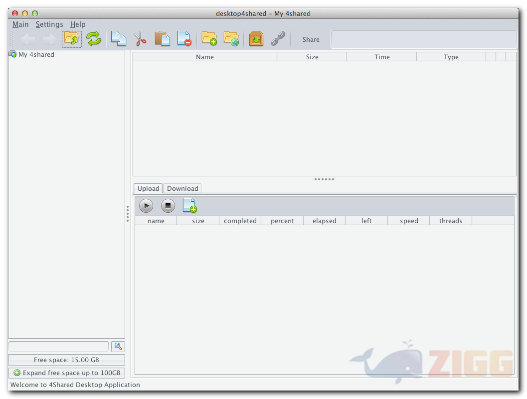Open the Main menu
Viewport: 527px width, 399px height.
pyautogui.click(x=20, y=25)
